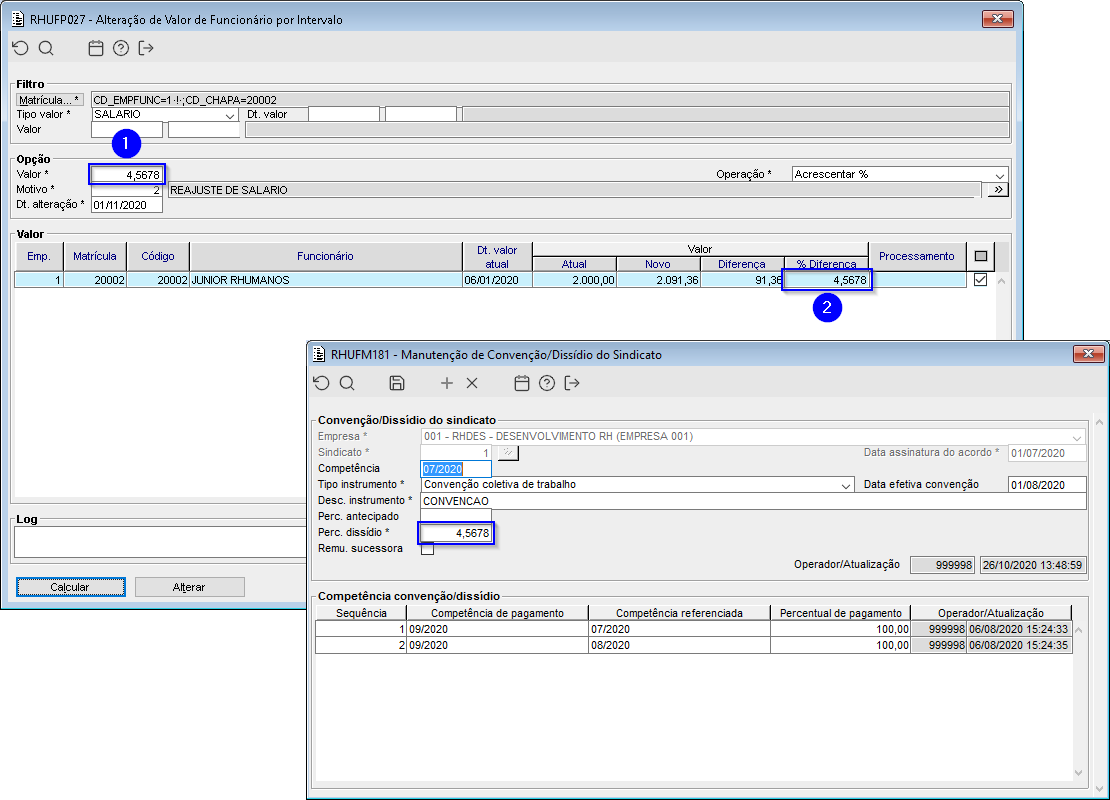This screenshot has width=1110, height=800.
Task: Click the Alterar button
Action: point(189,587)
